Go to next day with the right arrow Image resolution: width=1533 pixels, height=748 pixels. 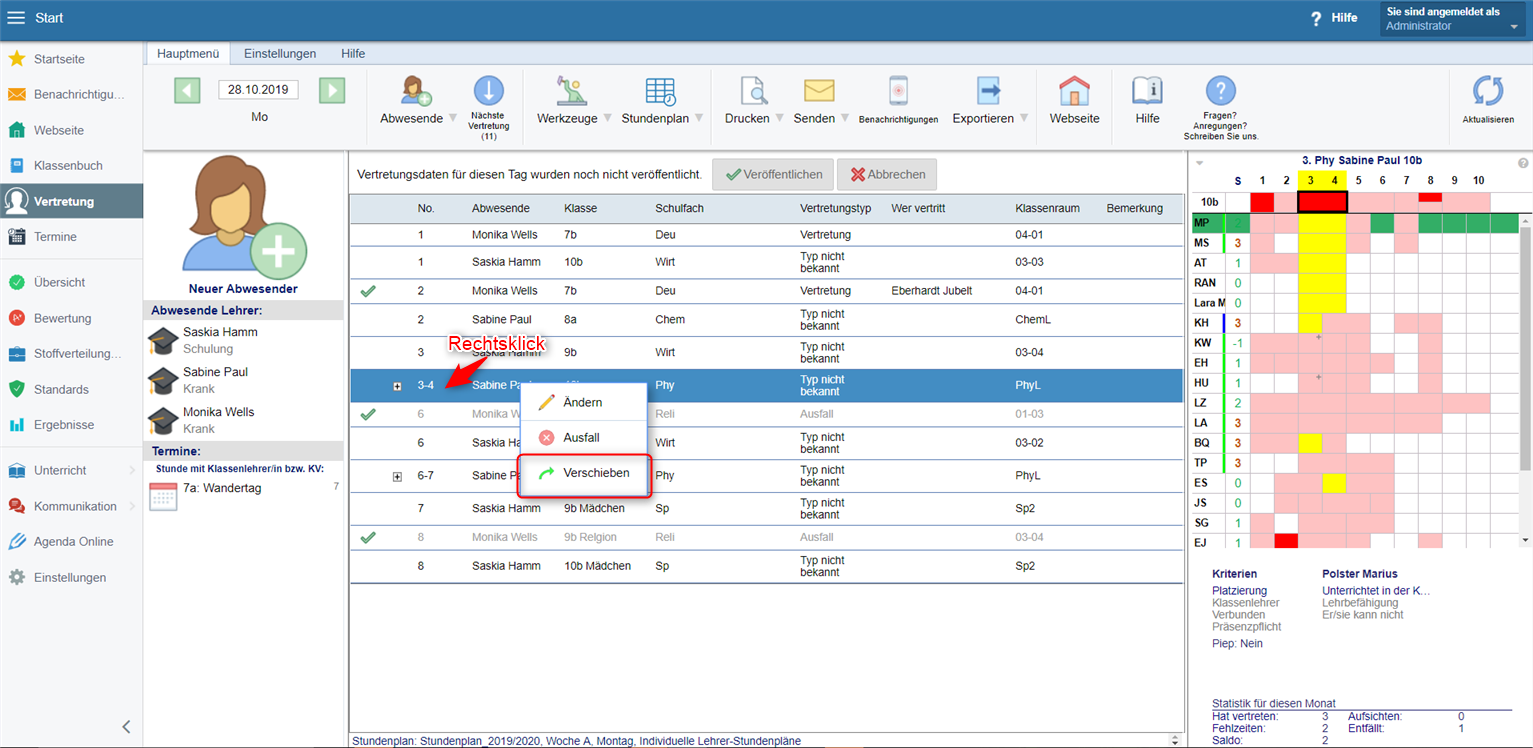click(x=332, y=90)
